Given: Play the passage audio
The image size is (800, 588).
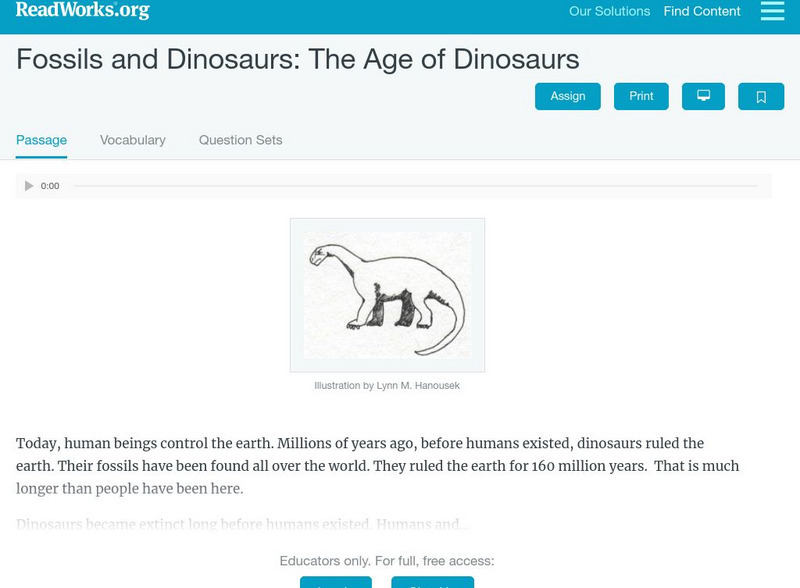Looking at the screenshot, I should 29,186.
